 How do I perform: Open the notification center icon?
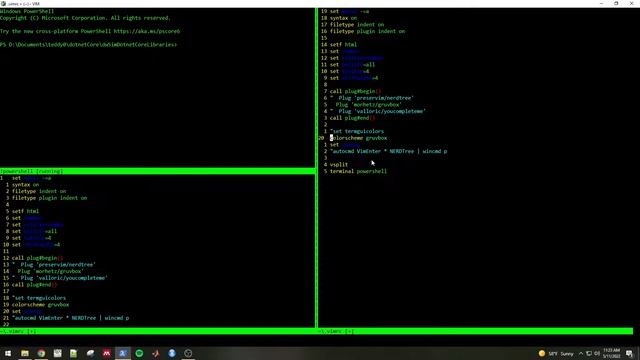629,353
